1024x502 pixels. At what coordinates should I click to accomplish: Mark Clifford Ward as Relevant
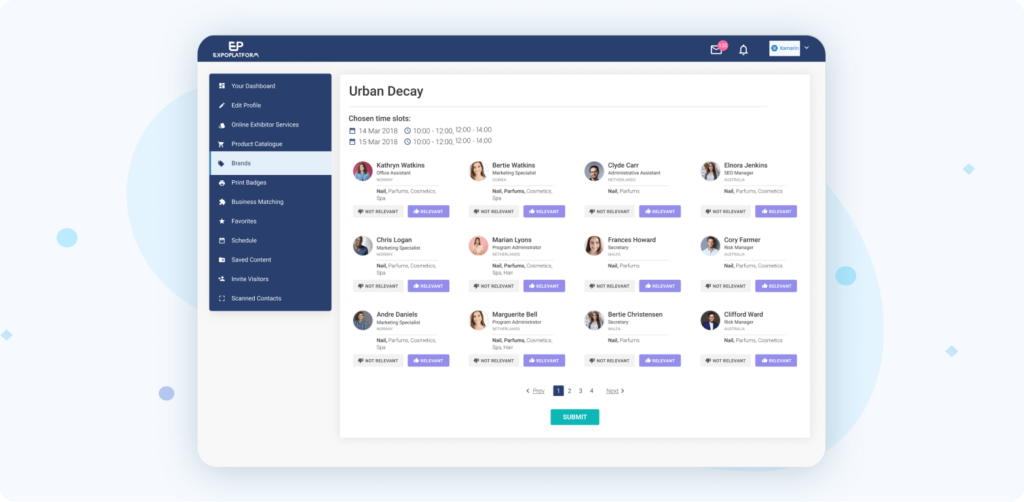(776, 360)
